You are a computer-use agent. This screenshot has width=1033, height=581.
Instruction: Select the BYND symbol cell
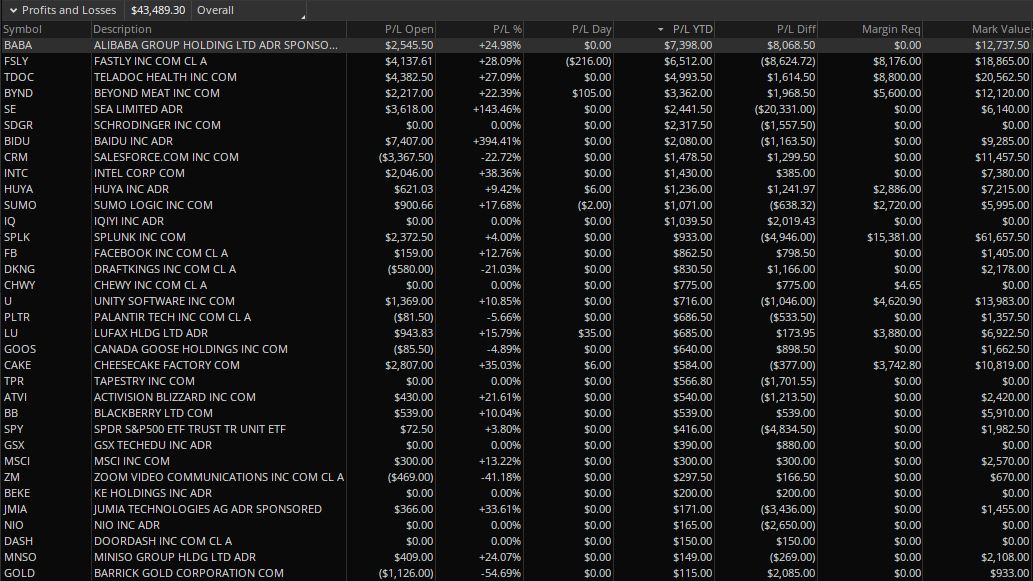point(18,94)
